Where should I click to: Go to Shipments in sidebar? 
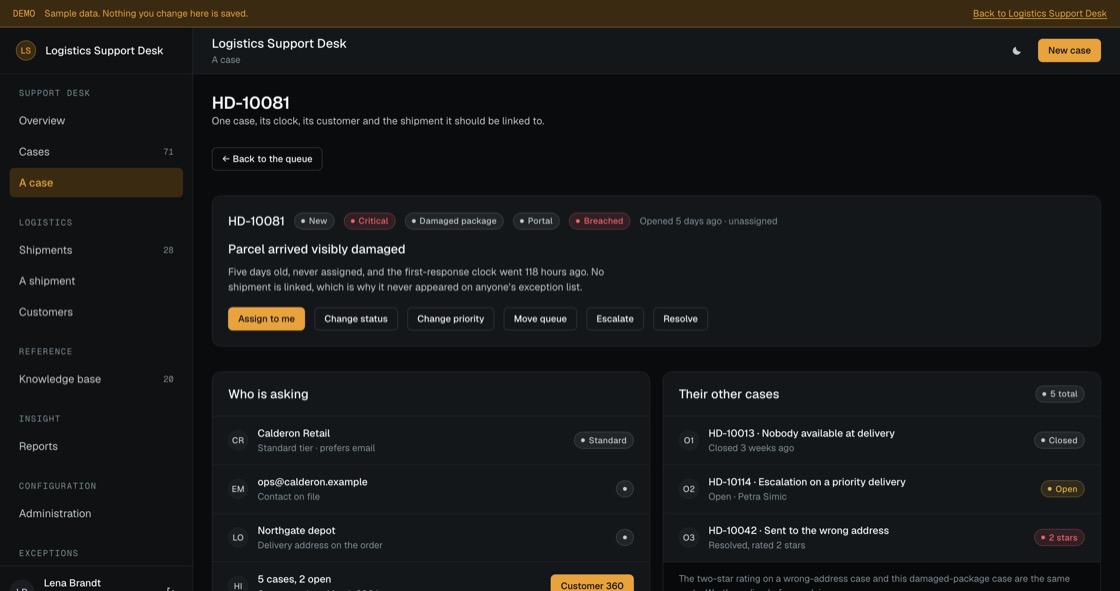click(x=96, y=250)
